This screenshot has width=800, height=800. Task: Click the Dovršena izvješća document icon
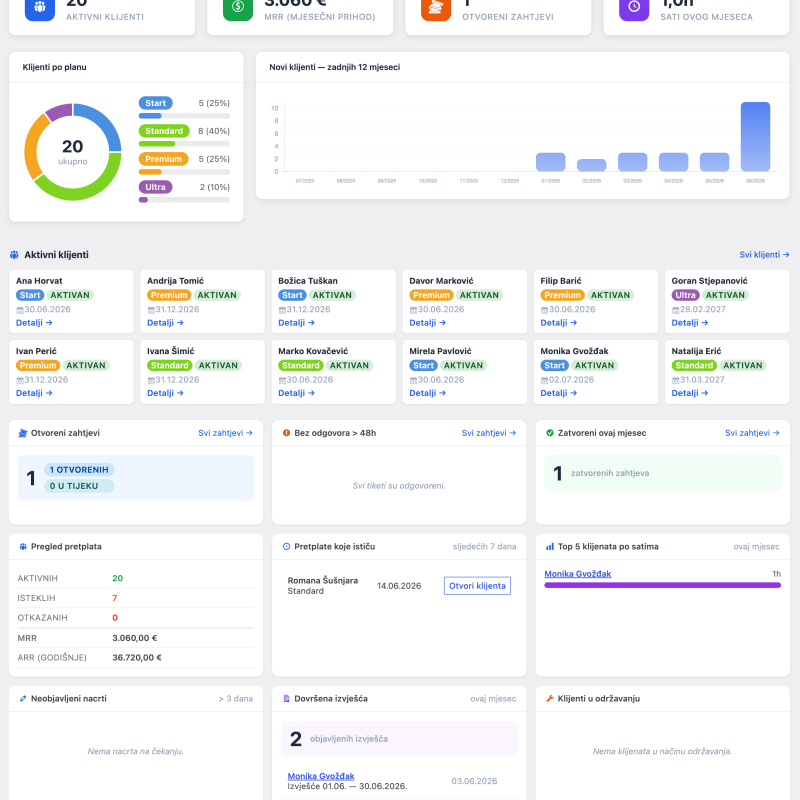pos(286,699)
